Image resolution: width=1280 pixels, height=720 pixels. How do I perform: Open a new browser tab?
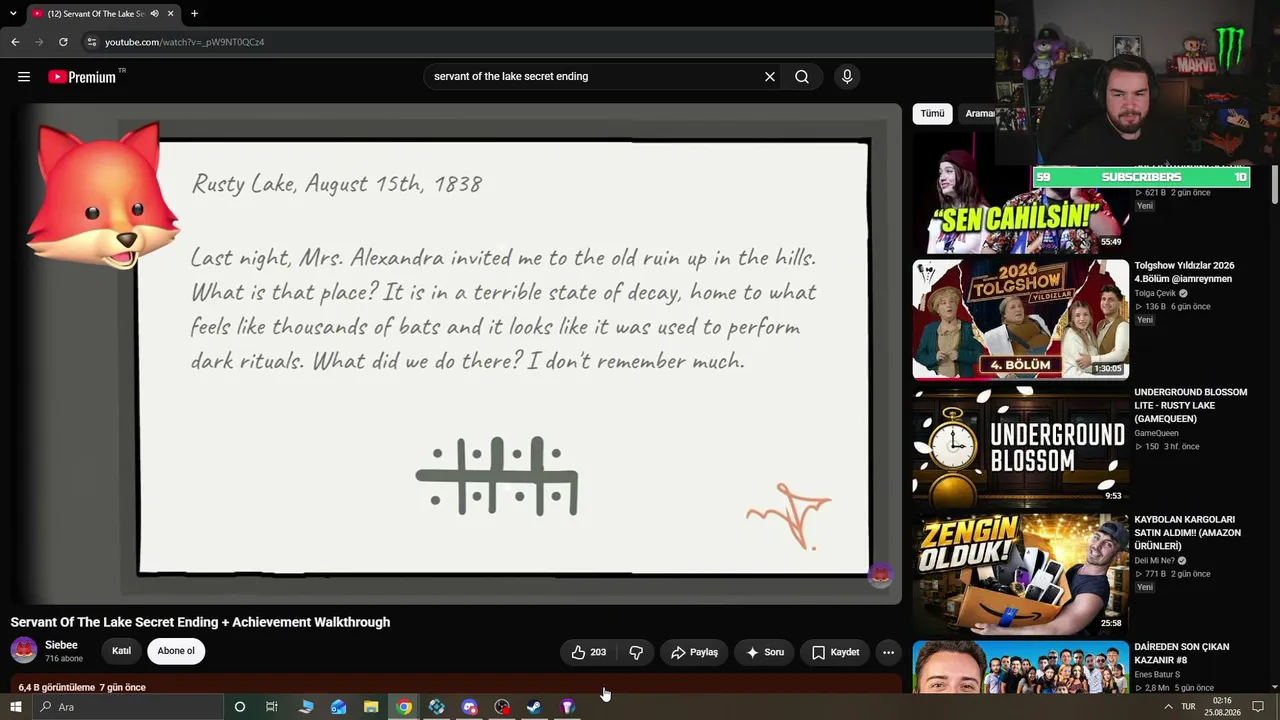194,14
